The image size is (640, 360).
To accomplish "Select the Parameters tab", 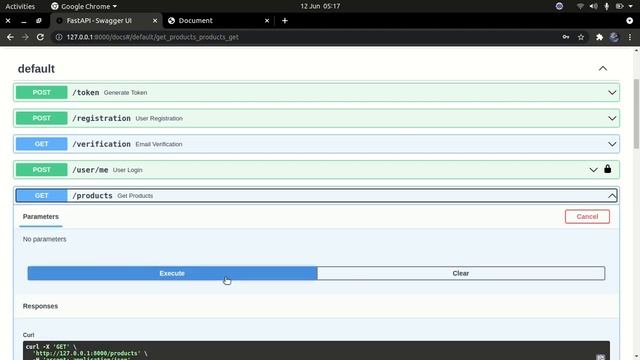I will click(x=41, y=217).
